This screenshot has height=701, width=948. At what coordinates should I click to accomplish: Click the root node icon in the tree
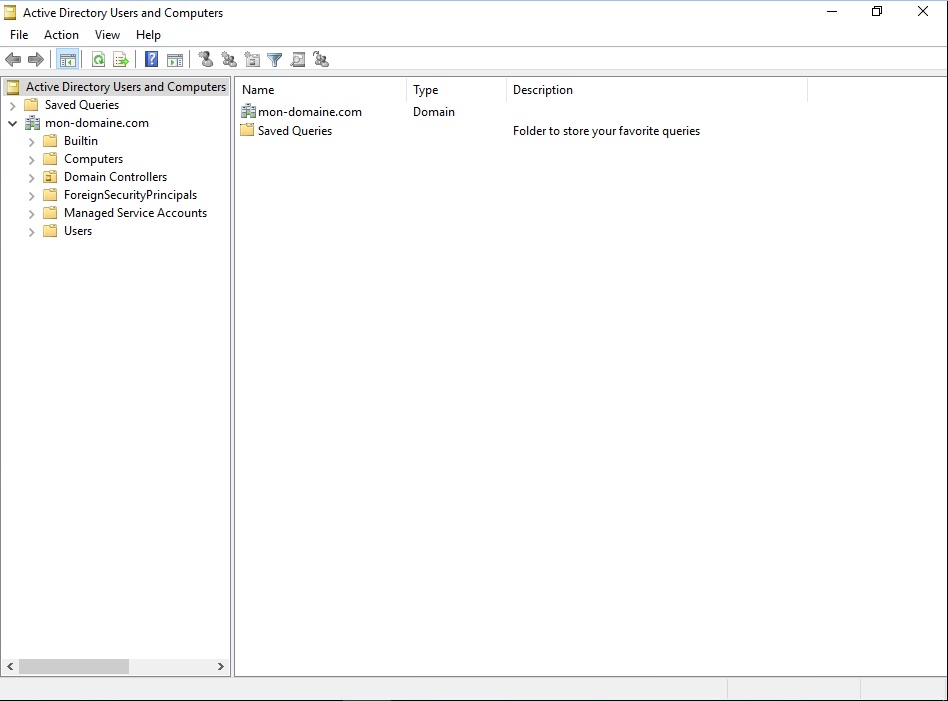(x=13, y=87)
